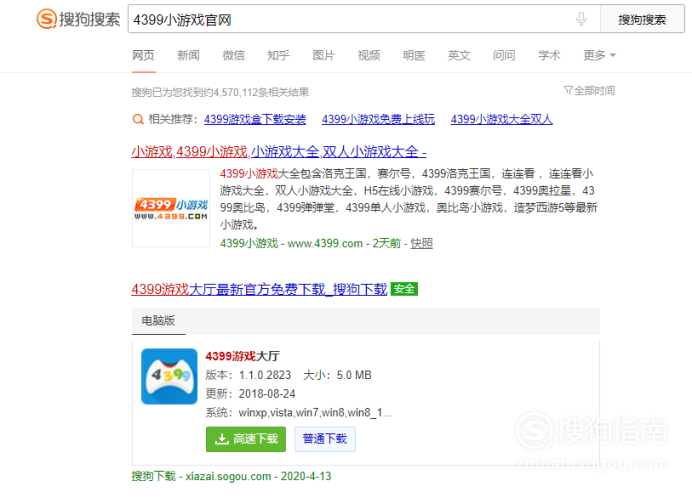Screen dimensions: 692x498
Task: Switch to the 新闻 tab
Action: click(x=188, y=55)
